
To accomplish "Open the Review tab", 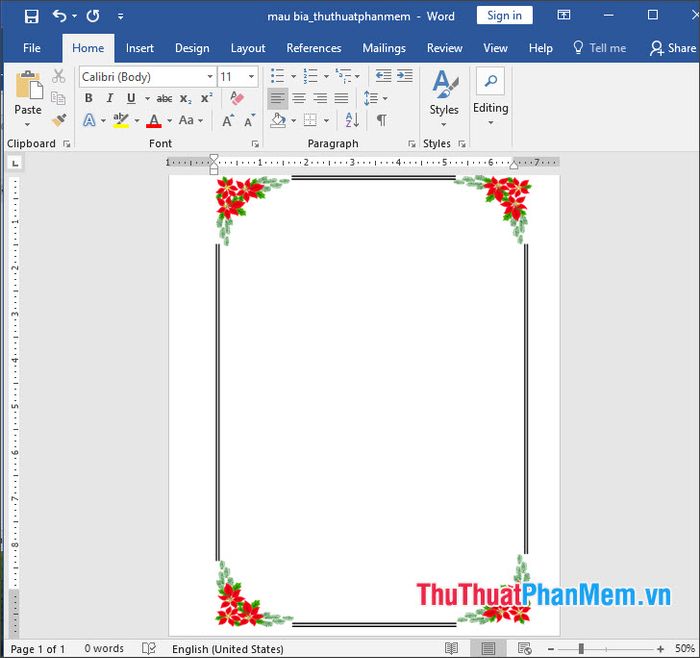I will point(444,48).
